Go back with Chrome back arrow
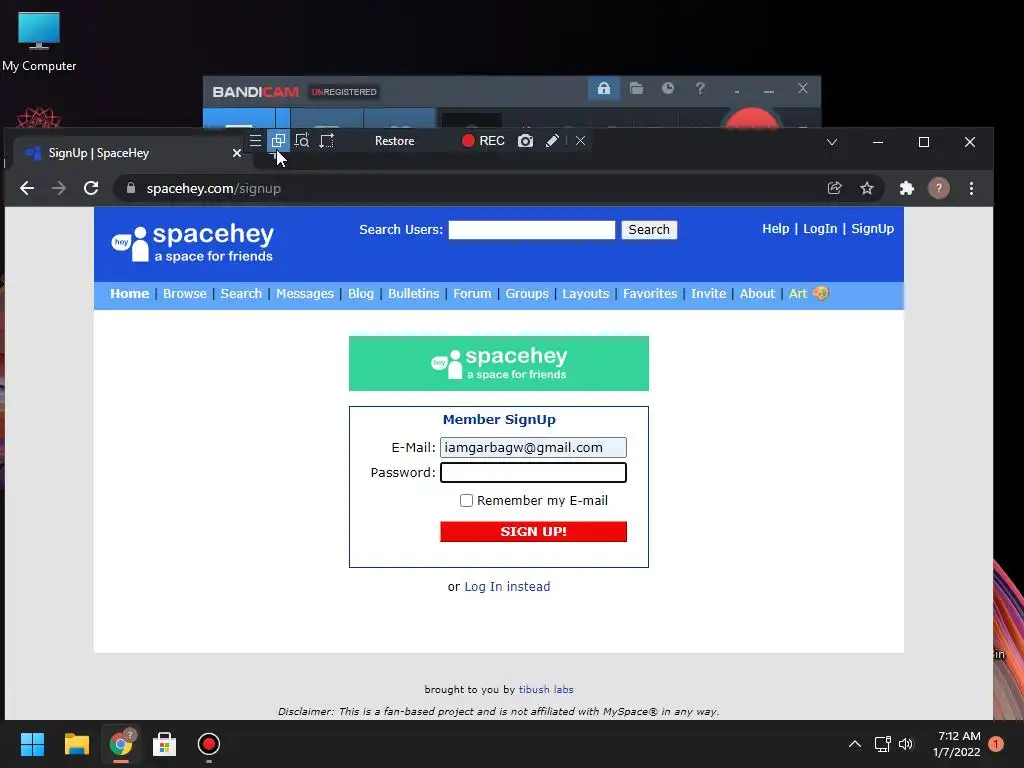The image size is (1024, 768). (x=27, y=188)
